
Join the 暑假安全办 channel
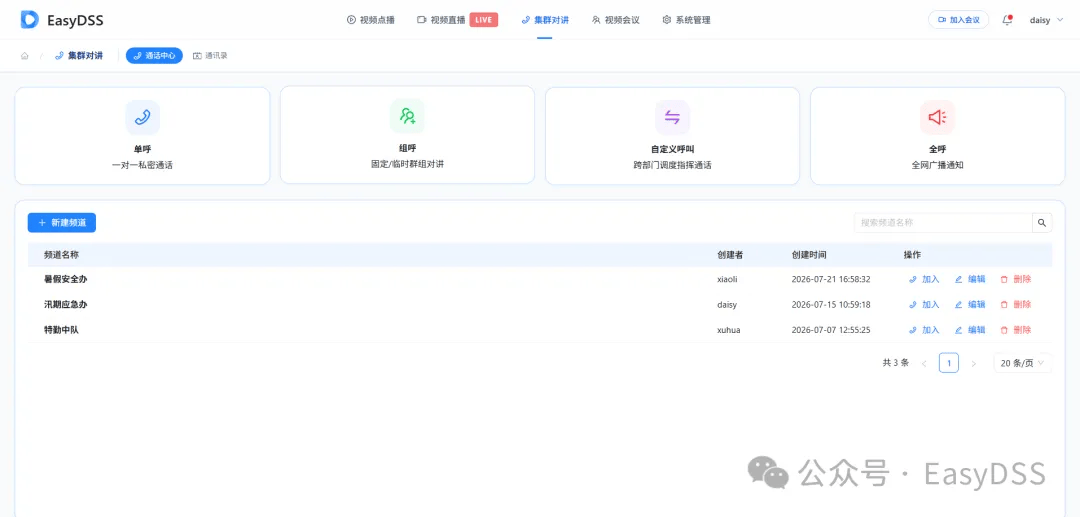(x=924, y=279)
